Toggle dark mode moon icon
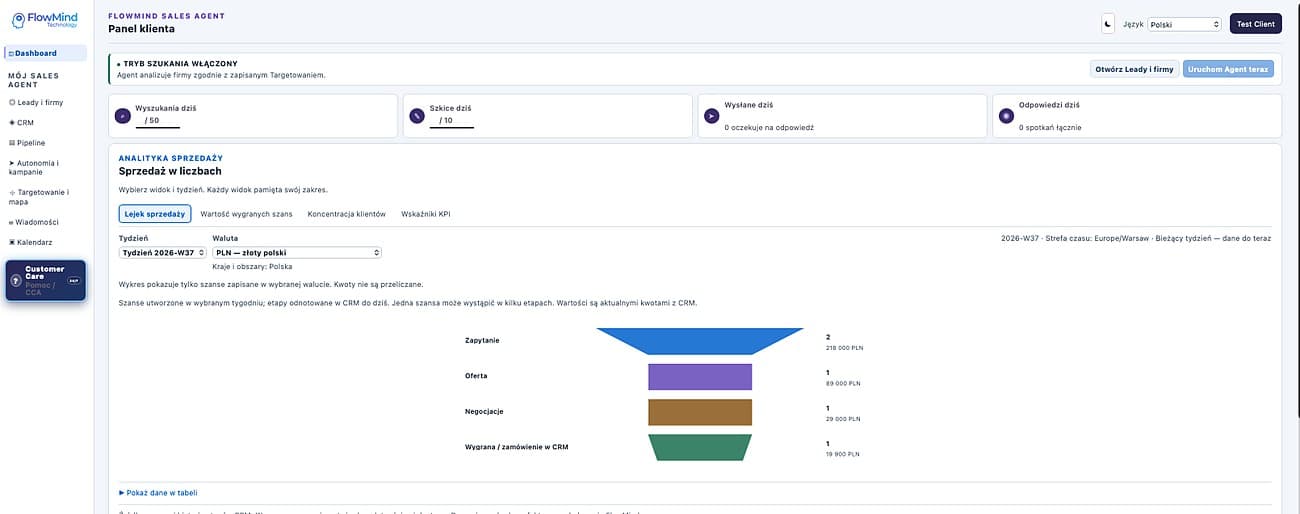The width and height of the screenshot is (1300, 514). click(1108, 24)
